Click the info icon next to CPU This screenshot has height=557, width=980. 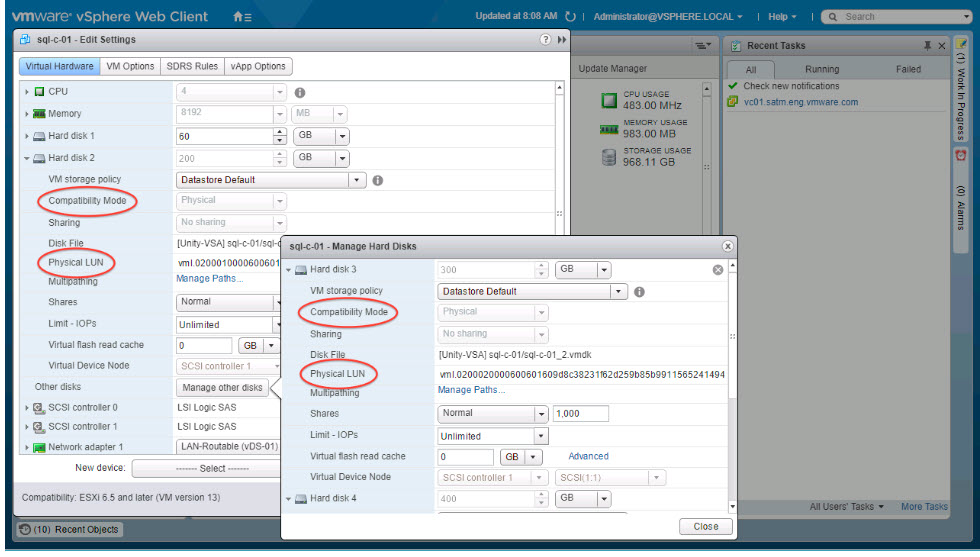299,92
